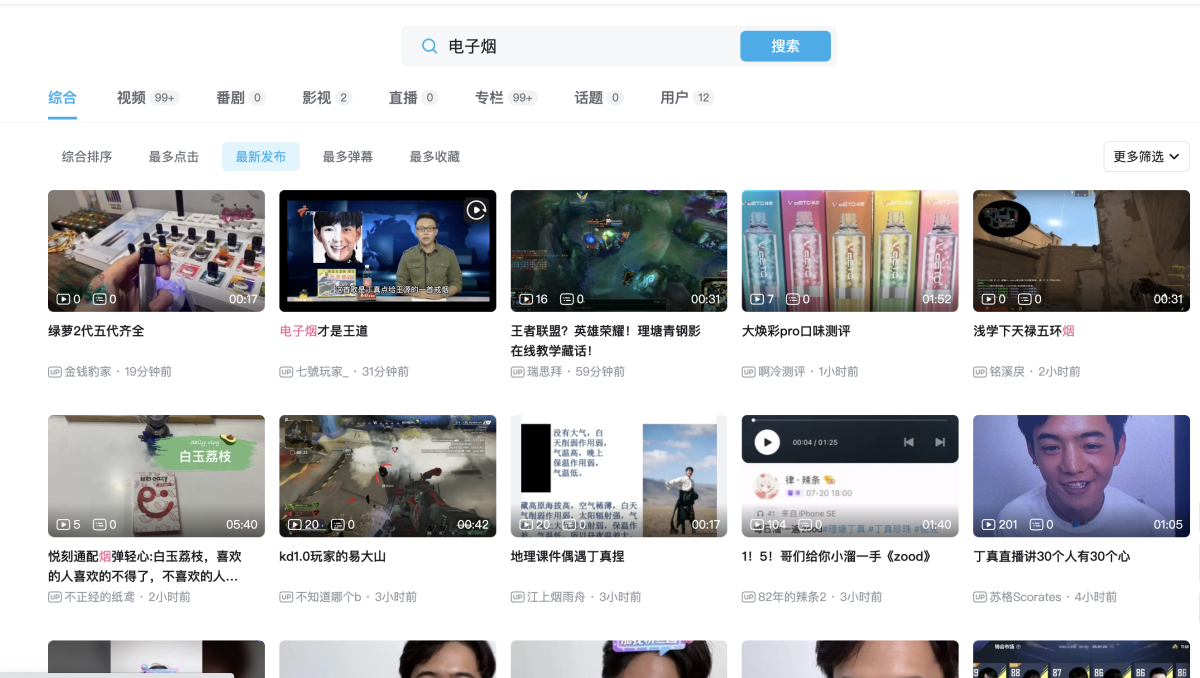Click the play overlay icon on 电子烟才是王道 thumbnail

point(476,210)
